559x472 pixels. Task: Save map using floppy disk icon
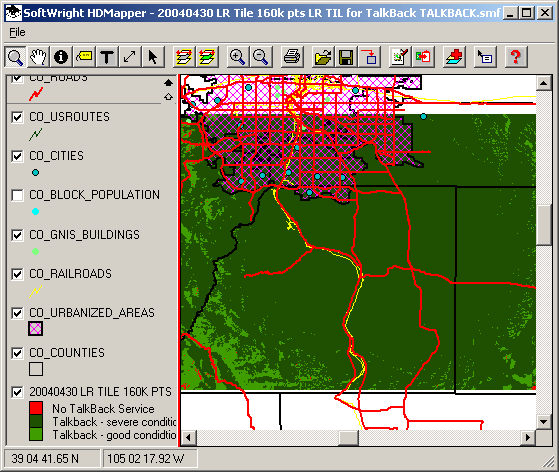pos(346,57)
